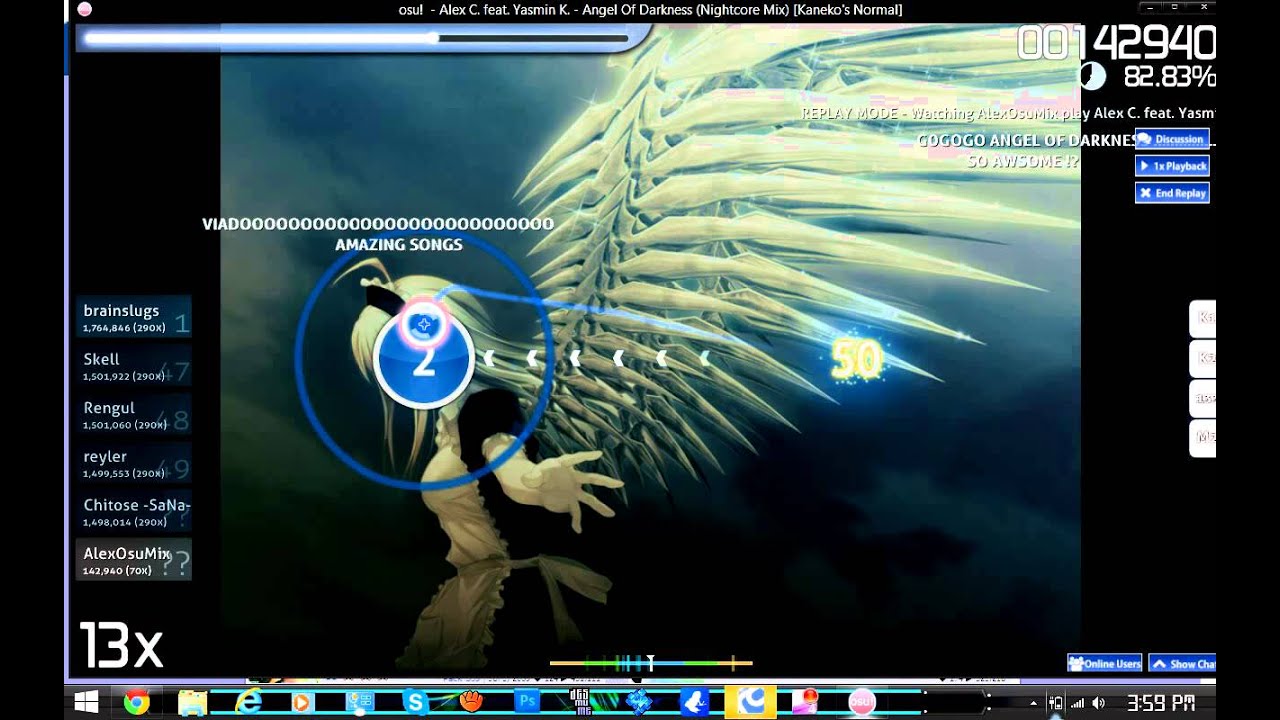This screenshot has height=720, width=1280.
Task: Click the 13x combo counter
Action: (121, 645)
